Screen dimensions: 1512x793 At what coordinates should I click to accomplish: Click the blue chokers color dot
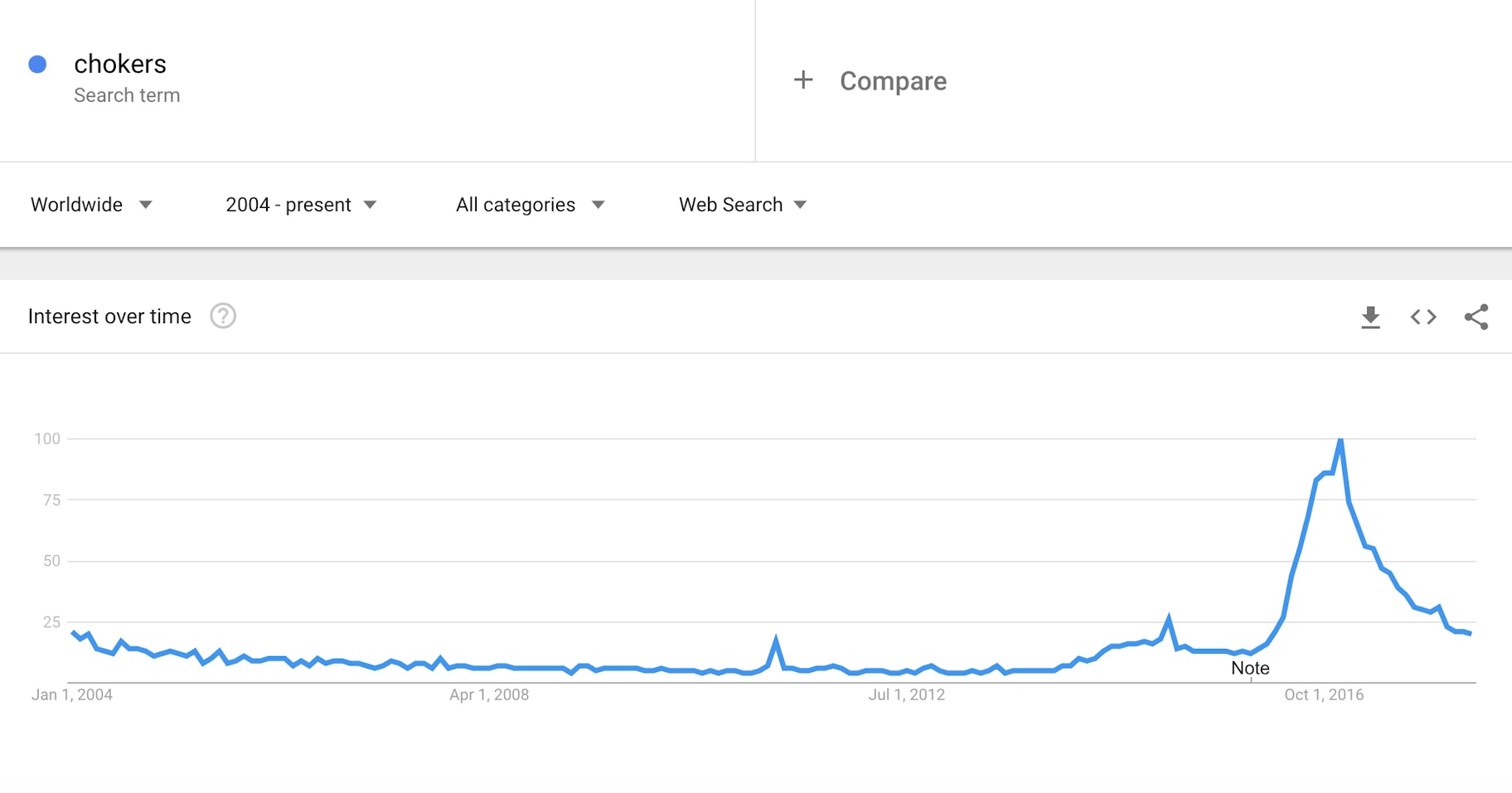(37, 65)
